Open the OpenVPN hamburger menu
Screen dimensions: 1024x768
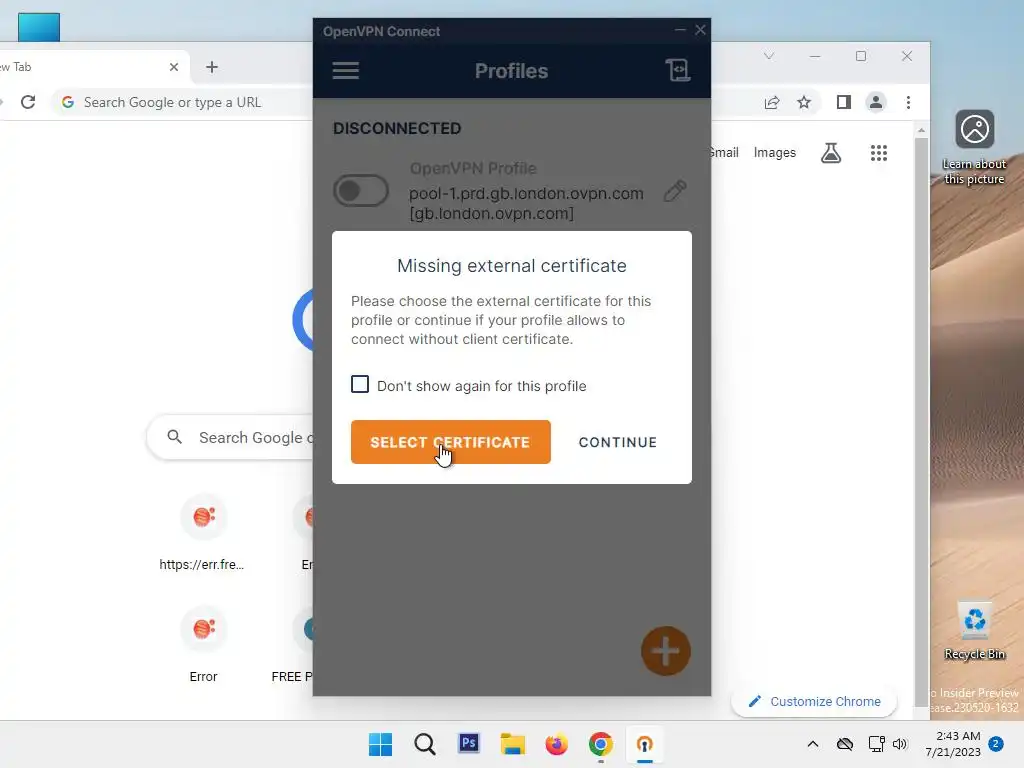345,71
